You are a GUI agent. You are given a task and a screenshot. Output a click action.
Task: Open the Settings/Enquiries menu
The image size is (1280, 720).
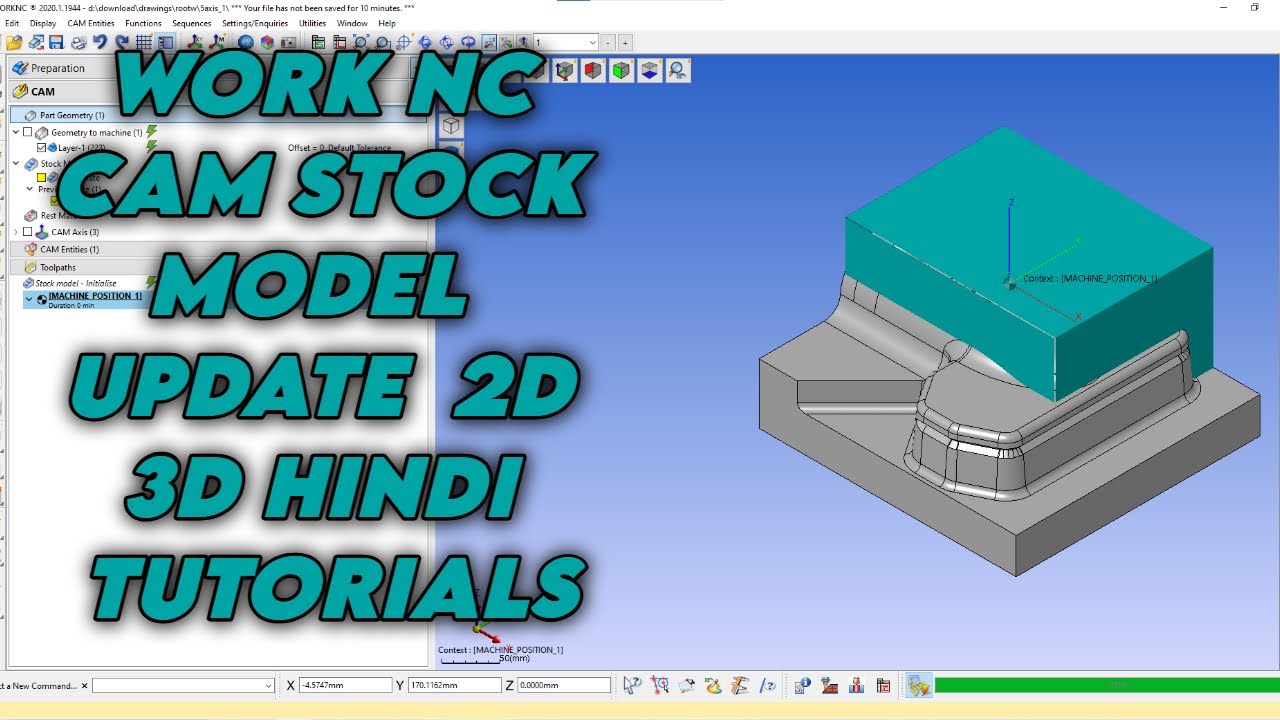point(255,23)
